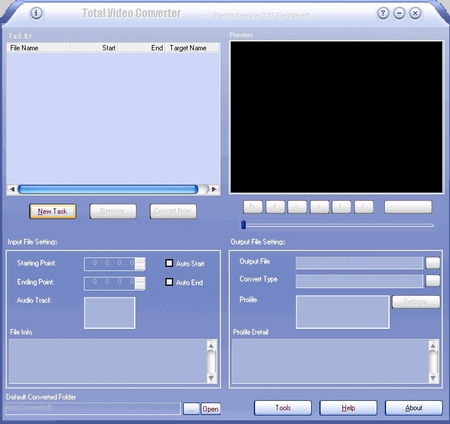This screenshot has width=450, height=424.
Task: Enable the Auto End checkbox
Action: click(x=169, y=282)
